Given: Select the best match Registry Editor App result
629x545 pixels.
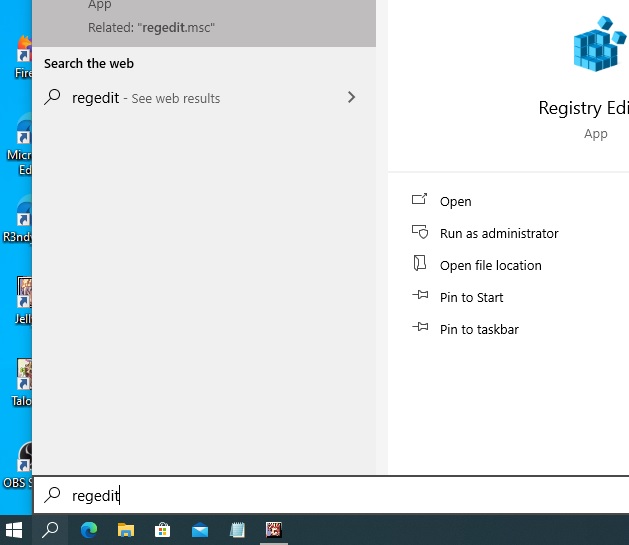Looking at the screenshot, I should coord(204,23).
